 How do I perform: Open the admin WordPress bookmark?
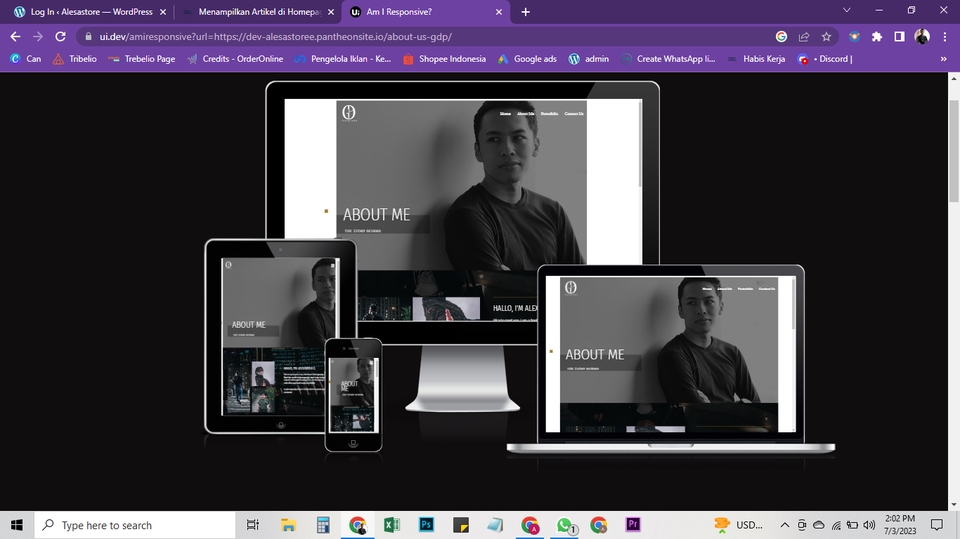589,59
